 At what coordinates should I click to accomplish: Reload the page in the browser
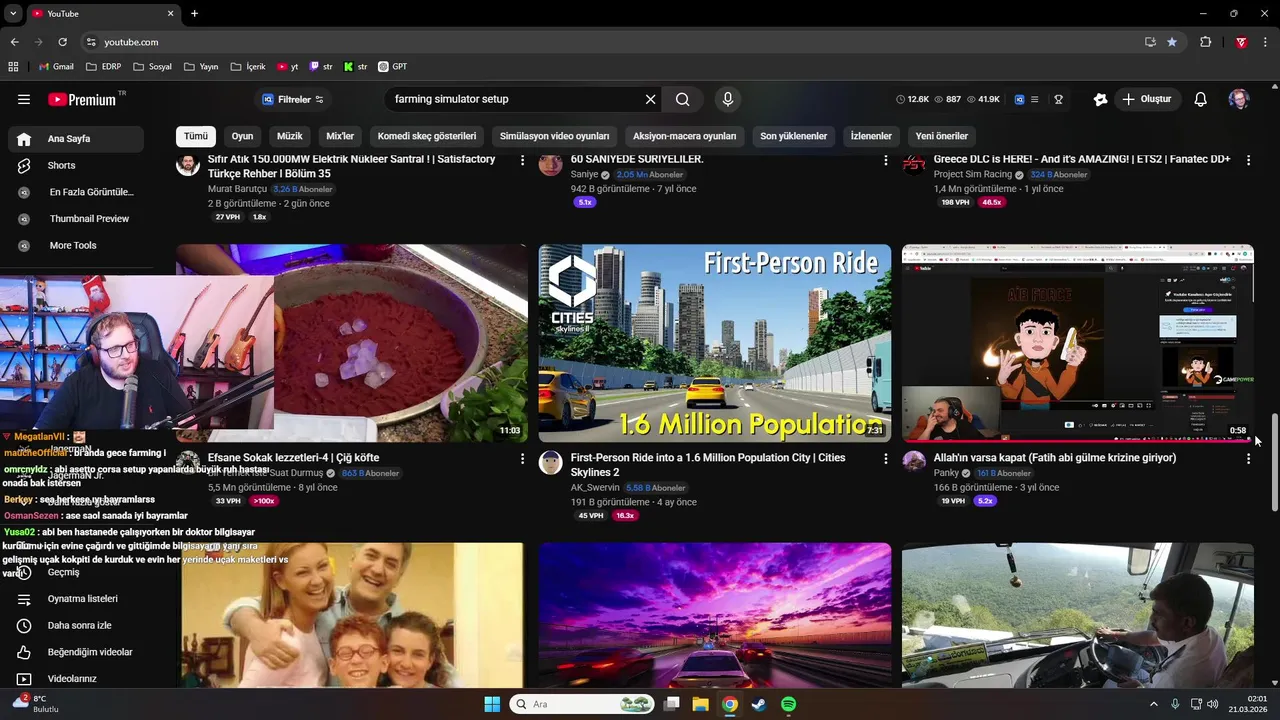(x=62, y=42)
